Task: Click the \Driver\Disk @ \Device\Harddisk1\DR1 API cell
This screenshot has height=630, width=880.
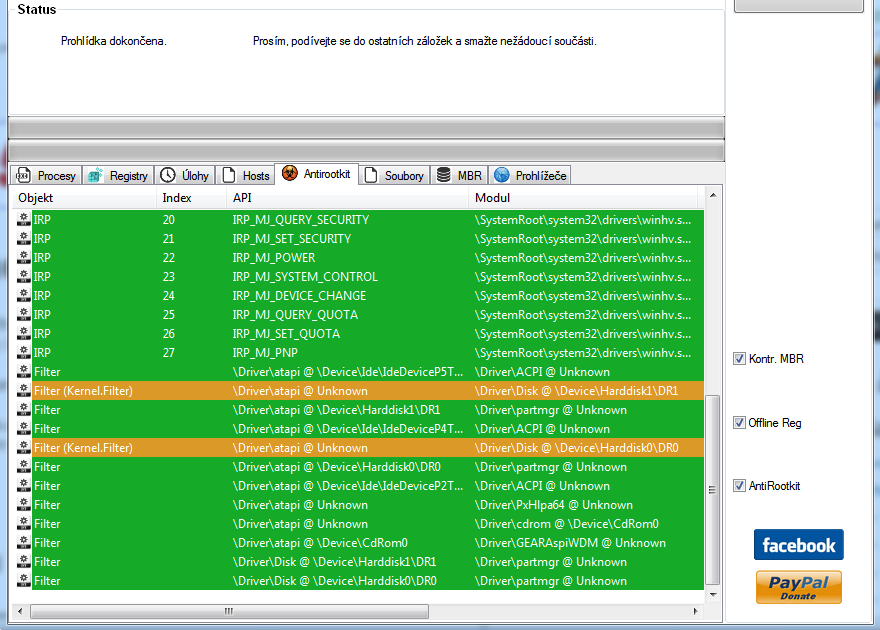Action: pyautogui.click(x=334, y=562)
